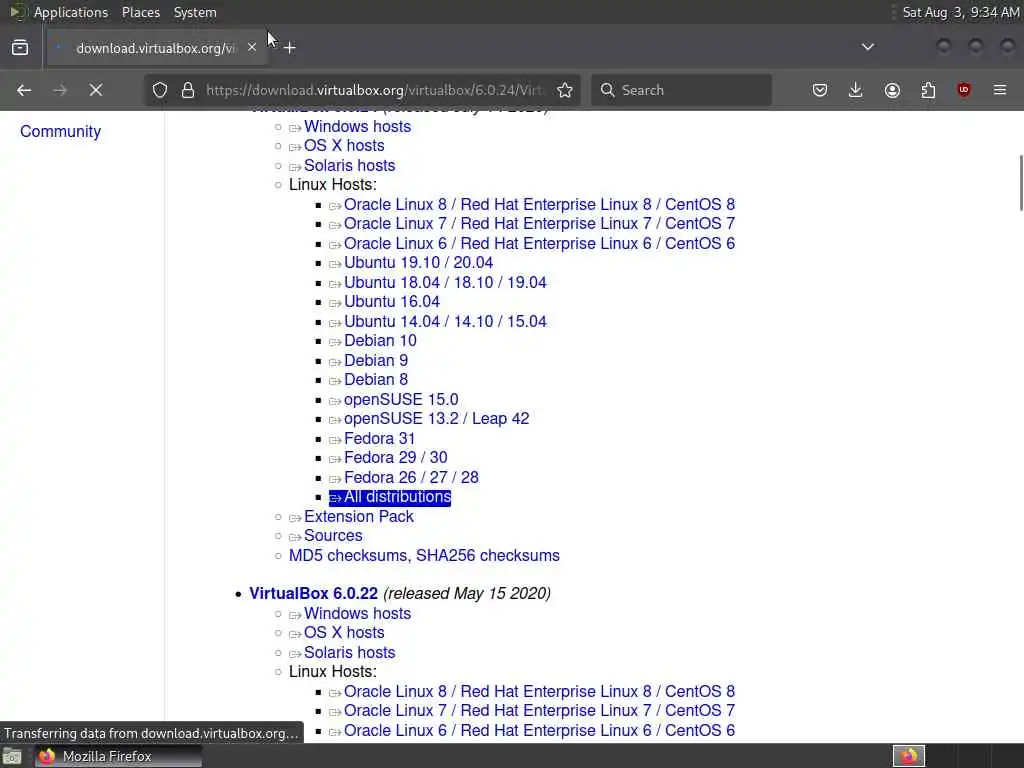The width and height of the screenshot is (1024, 768).
Task: Open the System menu
Action: pos(195,12)
